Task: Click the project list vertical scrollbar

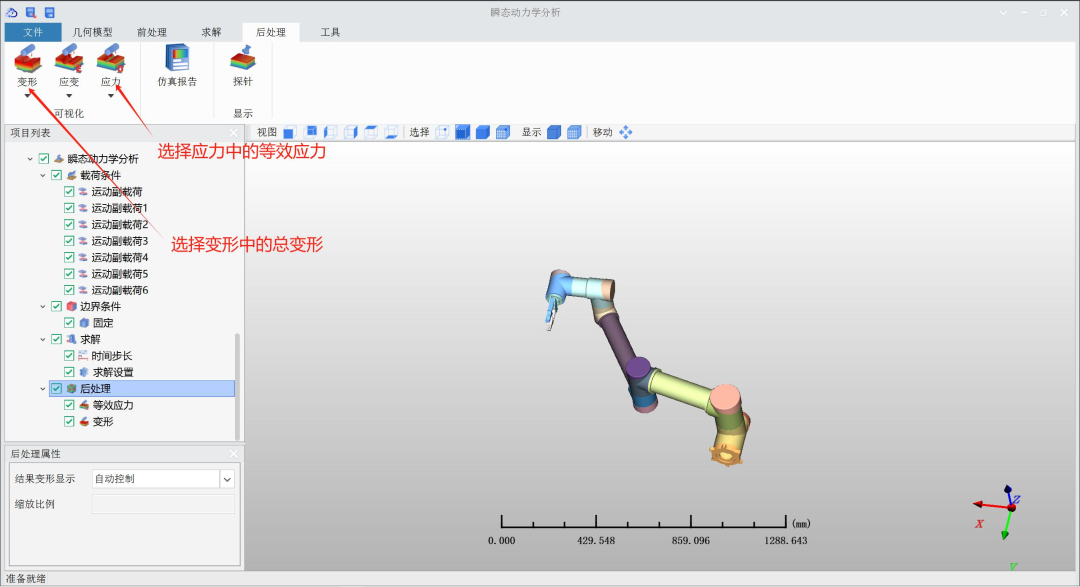Action: (x=238, y=386)
